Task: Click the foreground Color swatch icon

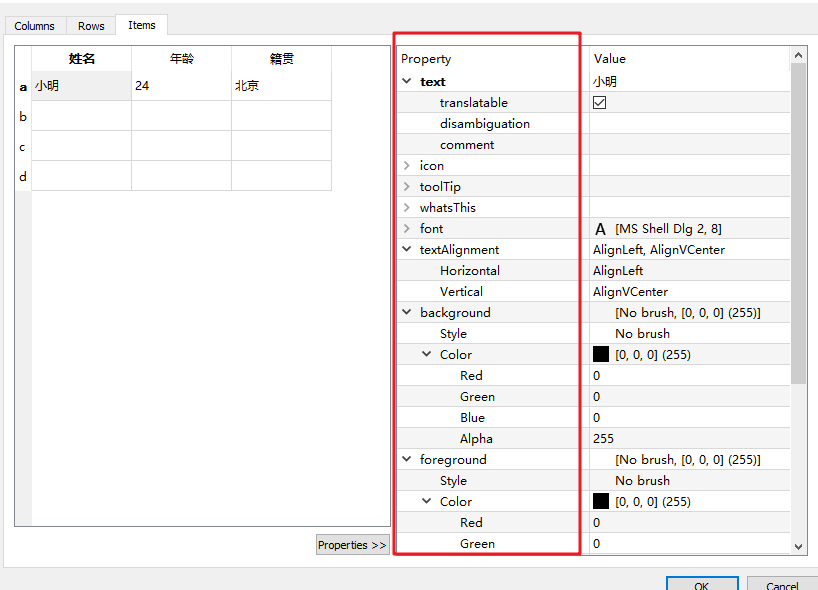Action: [601, 501]
